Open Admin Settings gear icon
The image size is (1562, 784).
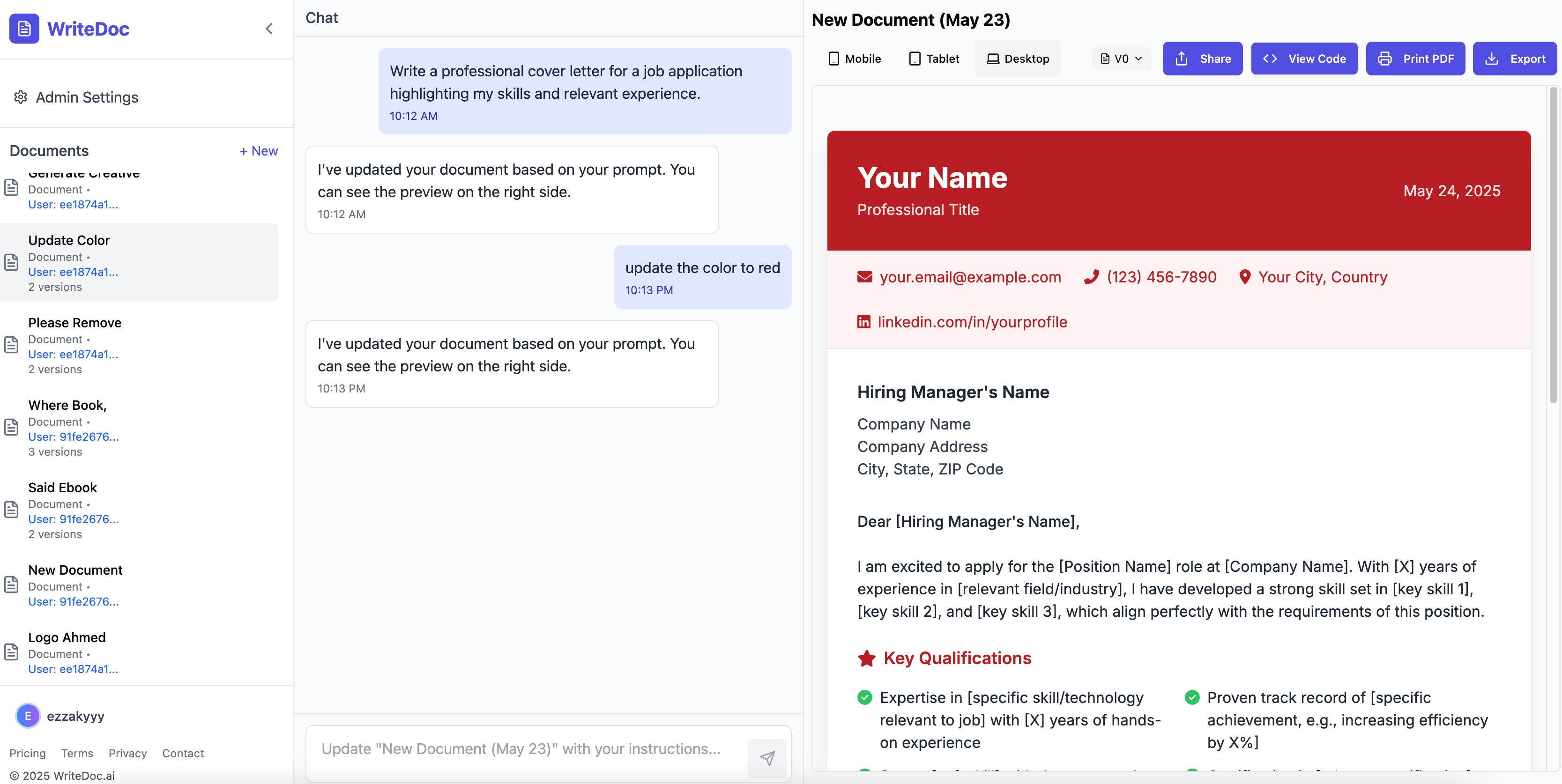point(21,97)
